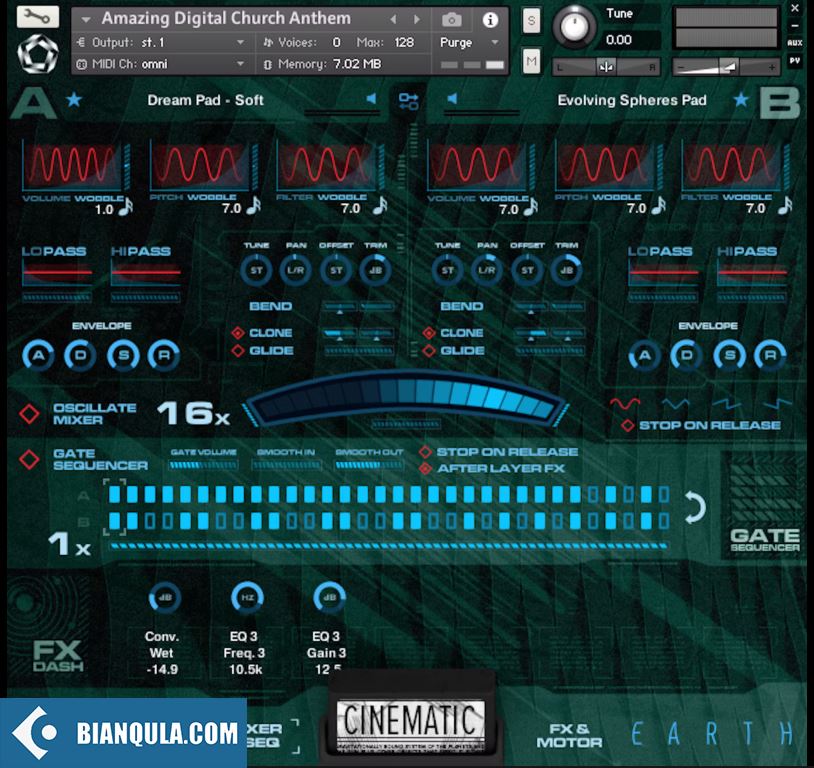Toggle oscillator Stop On Release
This screenshot has width=814, height=768.
coord(628,425)
